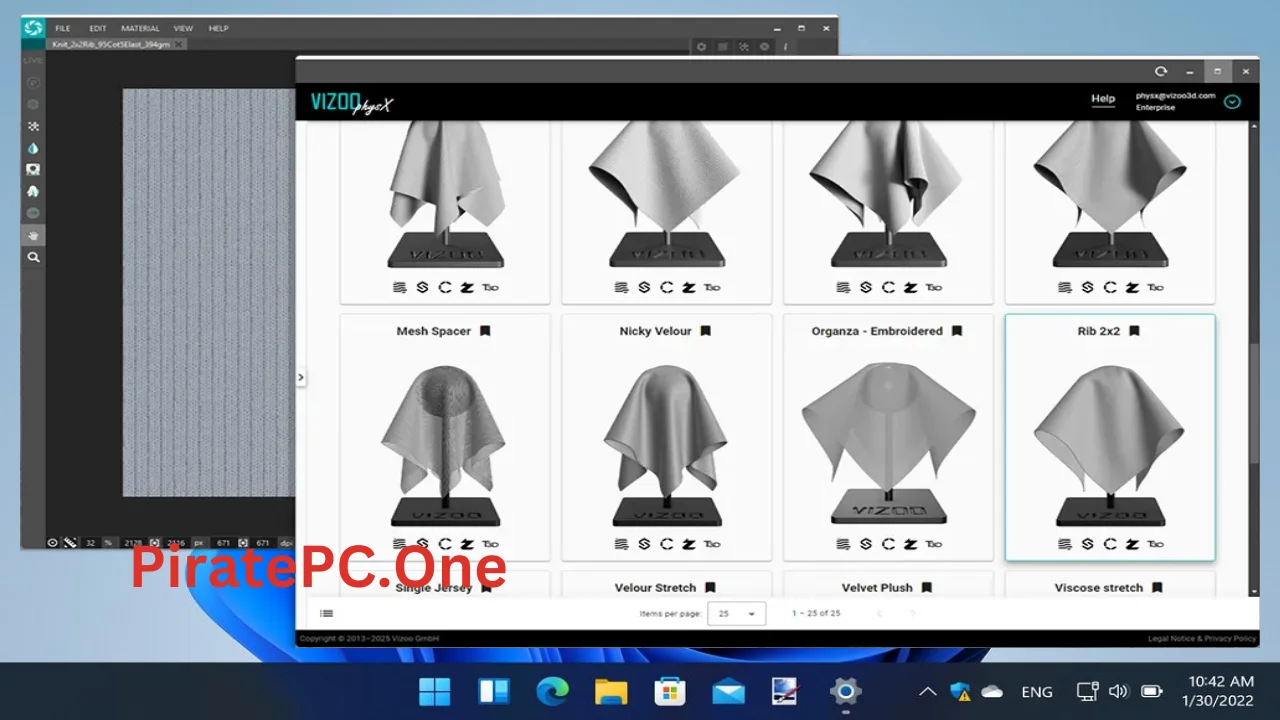The width and height of the screenshot is (1280, 720).
Task: Toggle the bookmark next to Mesh Spacer
Action: [485, 331]
